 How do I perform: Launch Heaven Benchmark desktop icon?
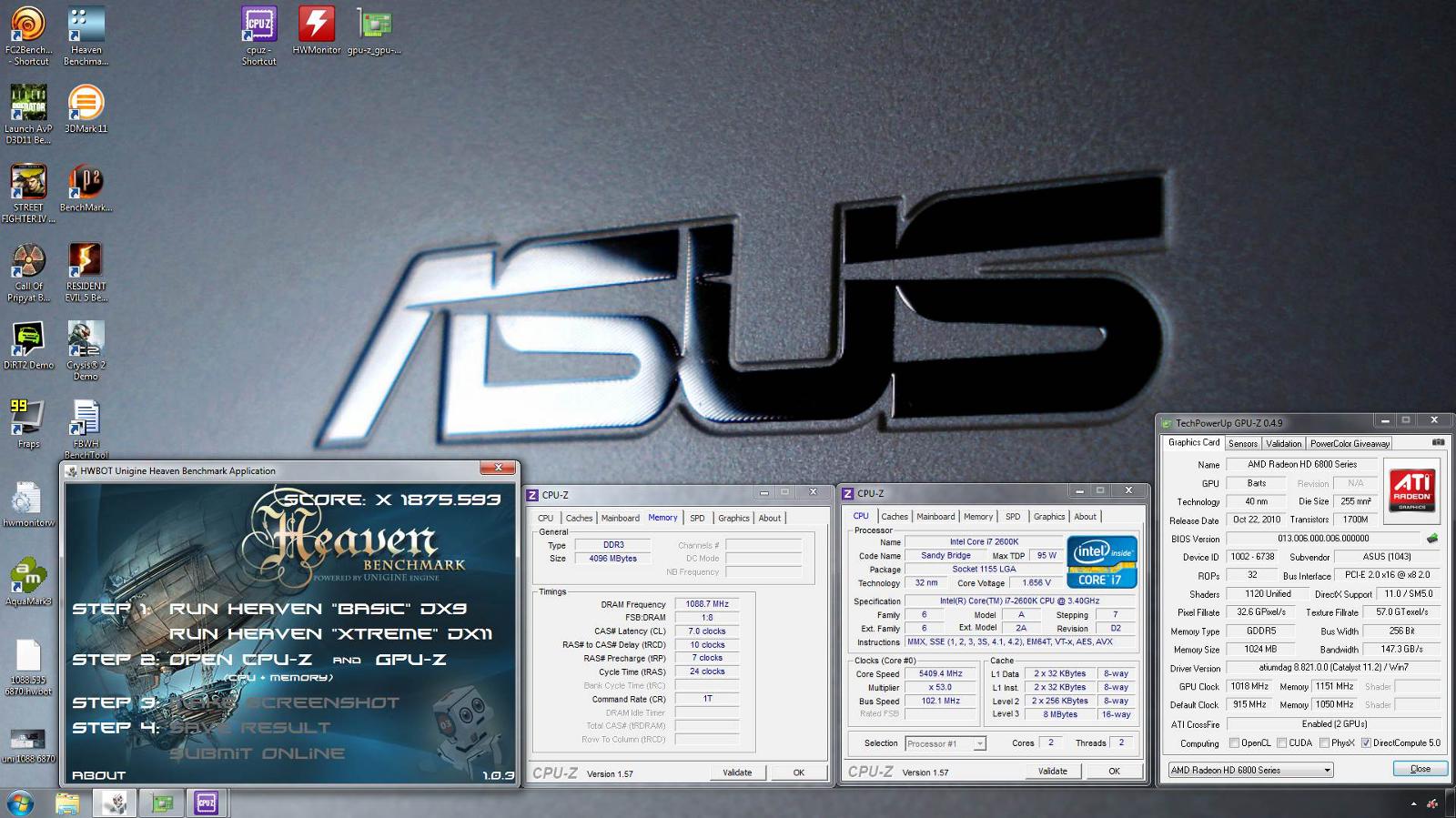pos(86,36)
